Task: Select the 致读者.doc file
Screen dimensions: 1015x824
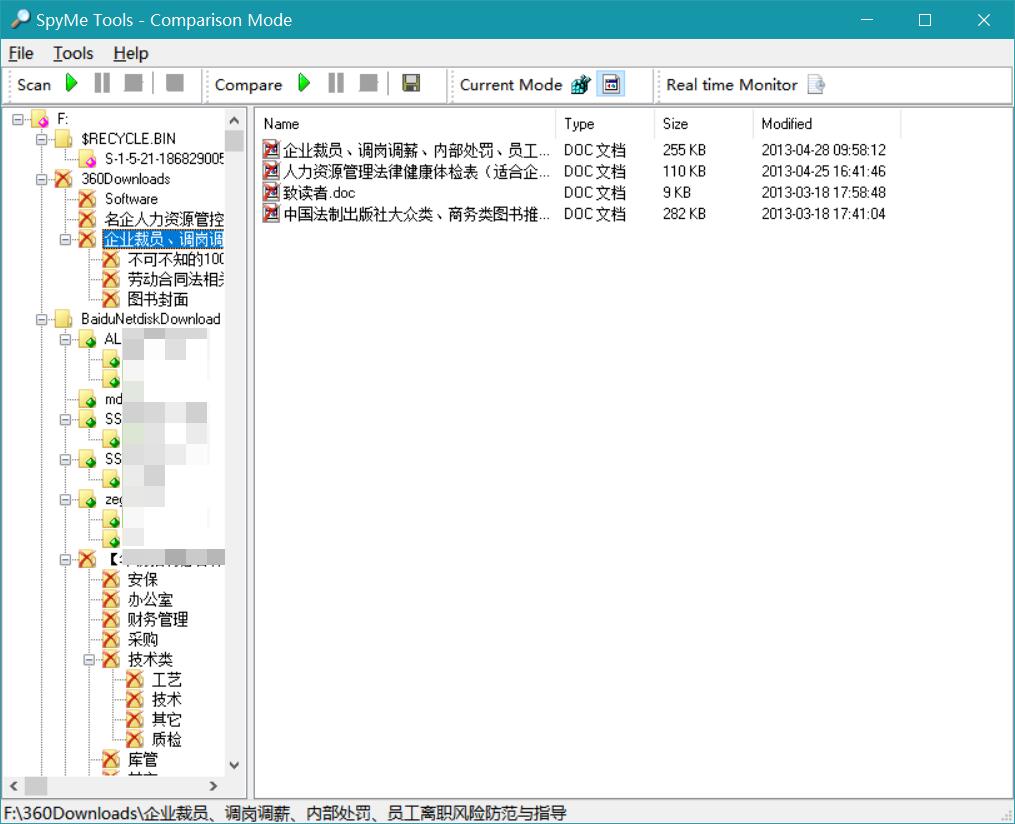Action: point(318,192)
